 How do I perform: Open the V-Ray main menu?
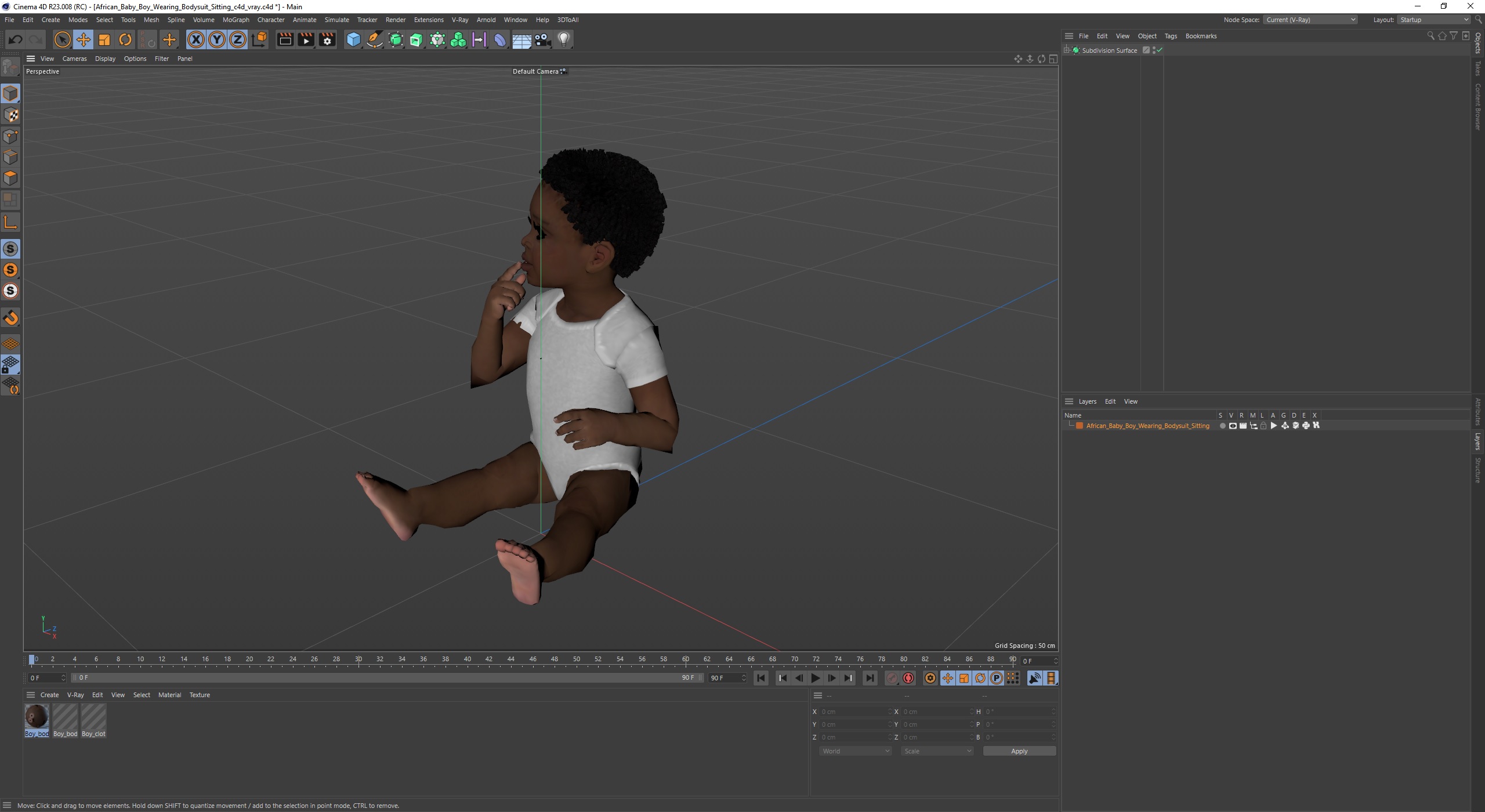click(459, 20)
